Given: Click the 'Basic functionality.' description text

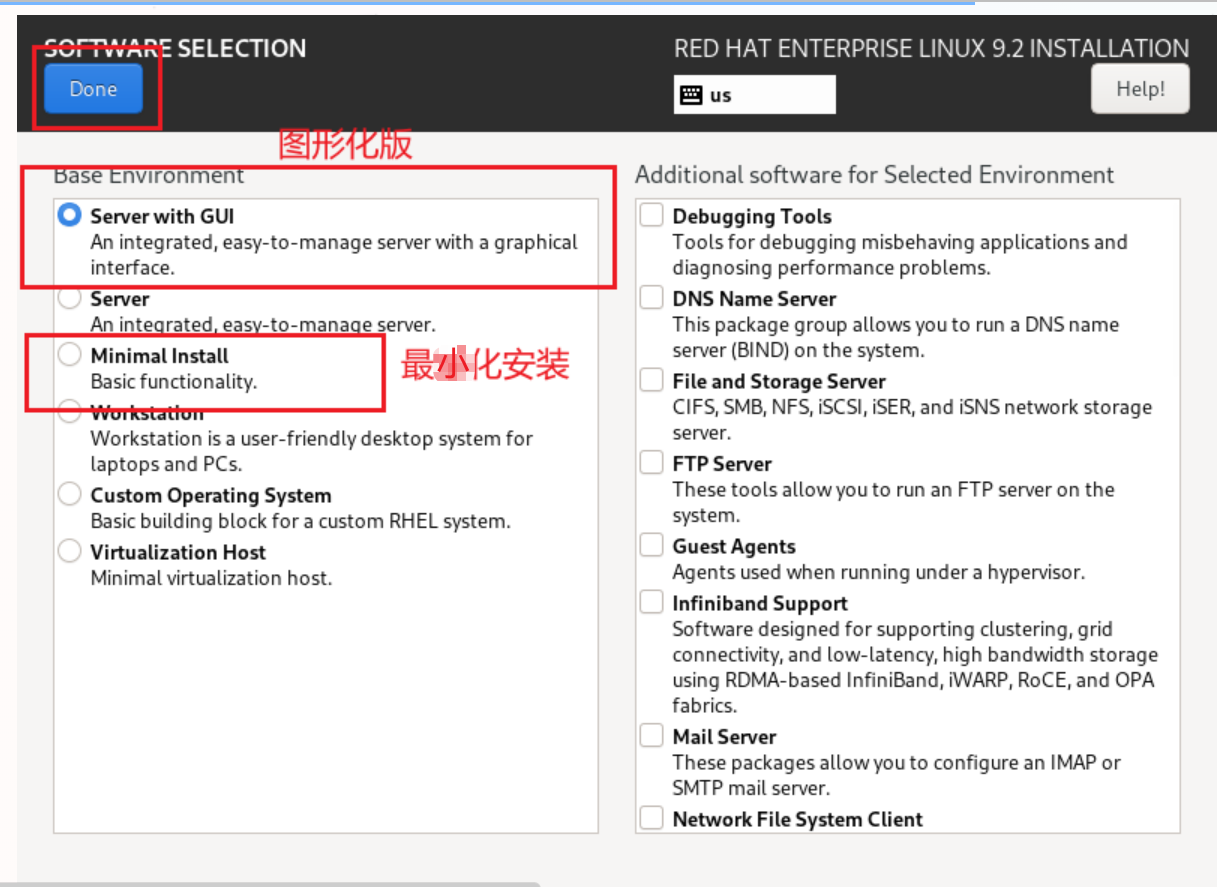Looking at the screenshot, I should coord(174,382).
